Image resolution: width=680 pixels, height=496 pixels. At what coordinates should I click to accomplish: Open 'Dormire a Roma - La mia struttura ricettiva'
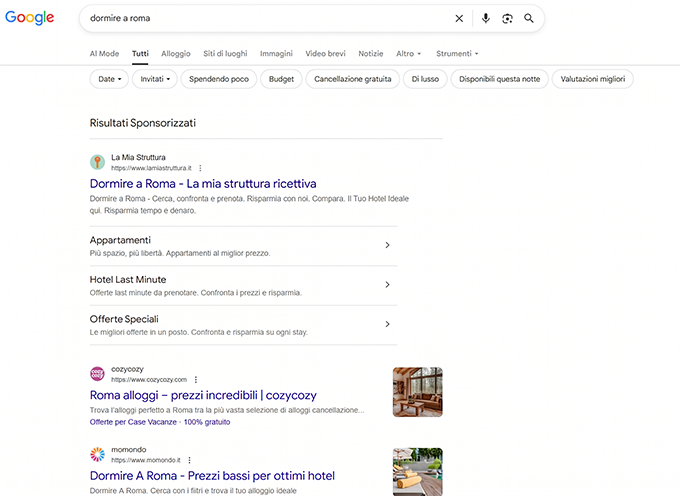click(x=203, y=184)
